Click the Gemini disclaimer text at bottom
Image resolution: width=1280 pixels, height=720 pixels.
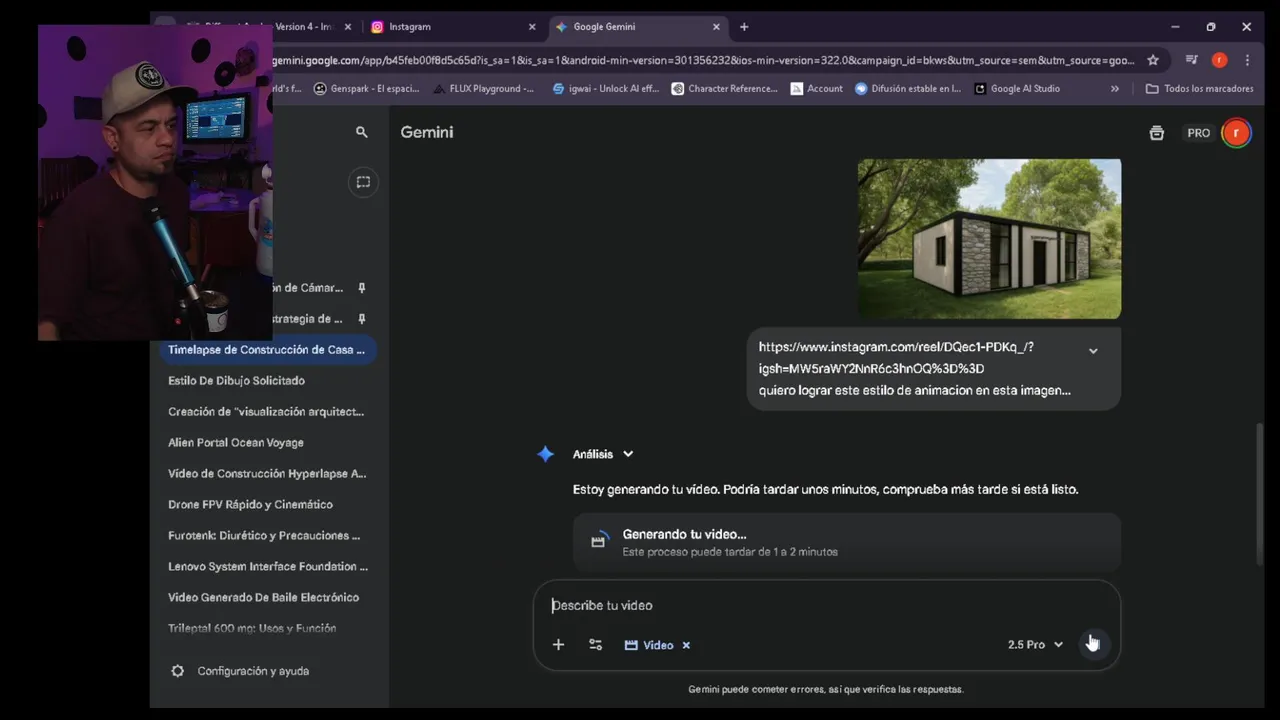(x=826, y=689)
